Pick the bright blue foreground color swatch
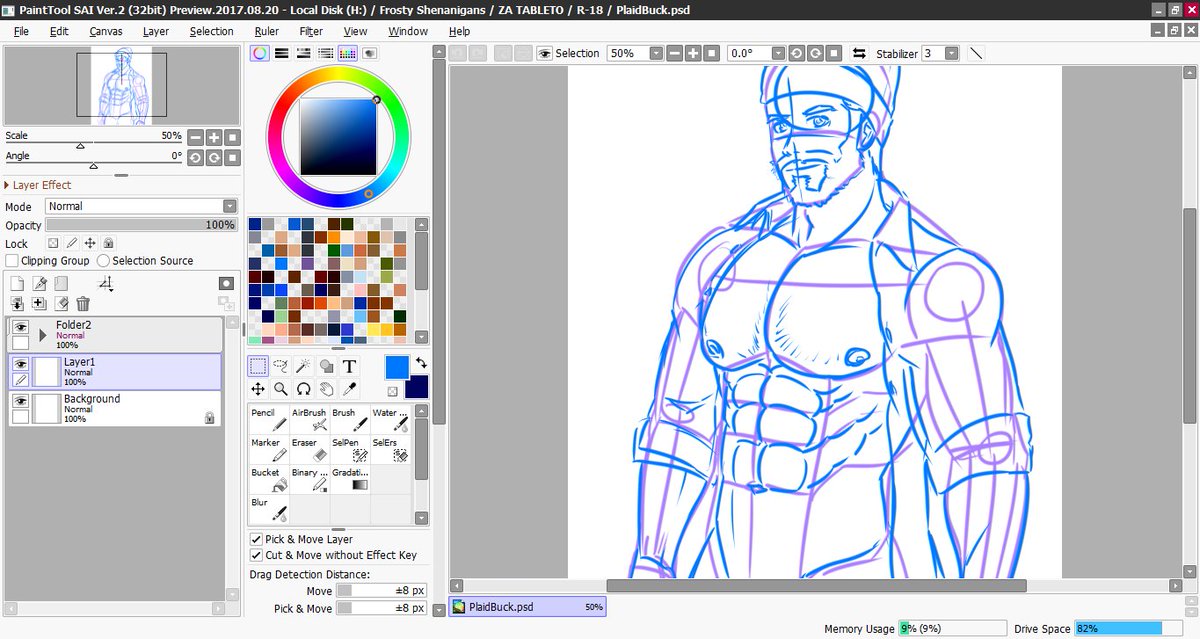 click(397, 367)
